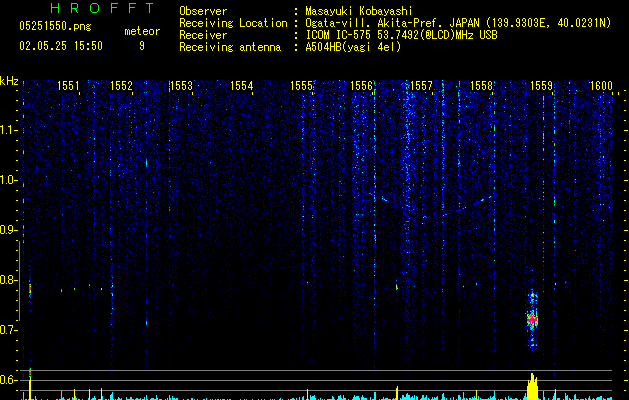The height and width of the screenshot is (400, 629).
Task: Click the small echo near 1556.5 at 0.8 kHz
Action: [x=396, y=286]
